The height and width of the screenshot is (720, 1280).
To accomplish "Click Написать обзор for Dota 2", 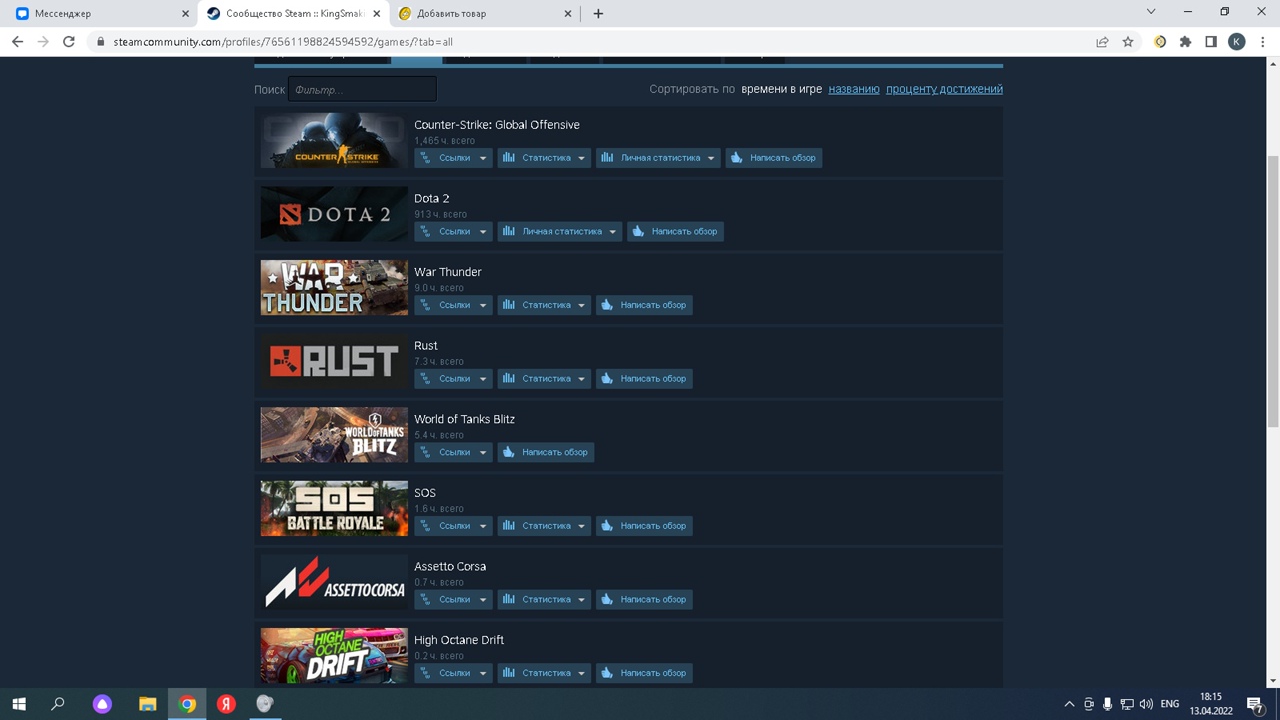I will [675, 231].
